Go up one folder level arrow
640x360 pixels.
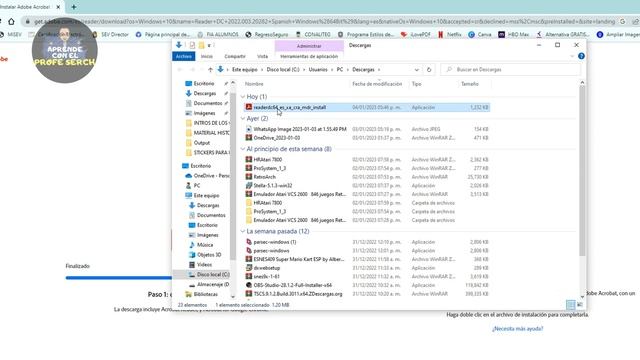point(210,70)
